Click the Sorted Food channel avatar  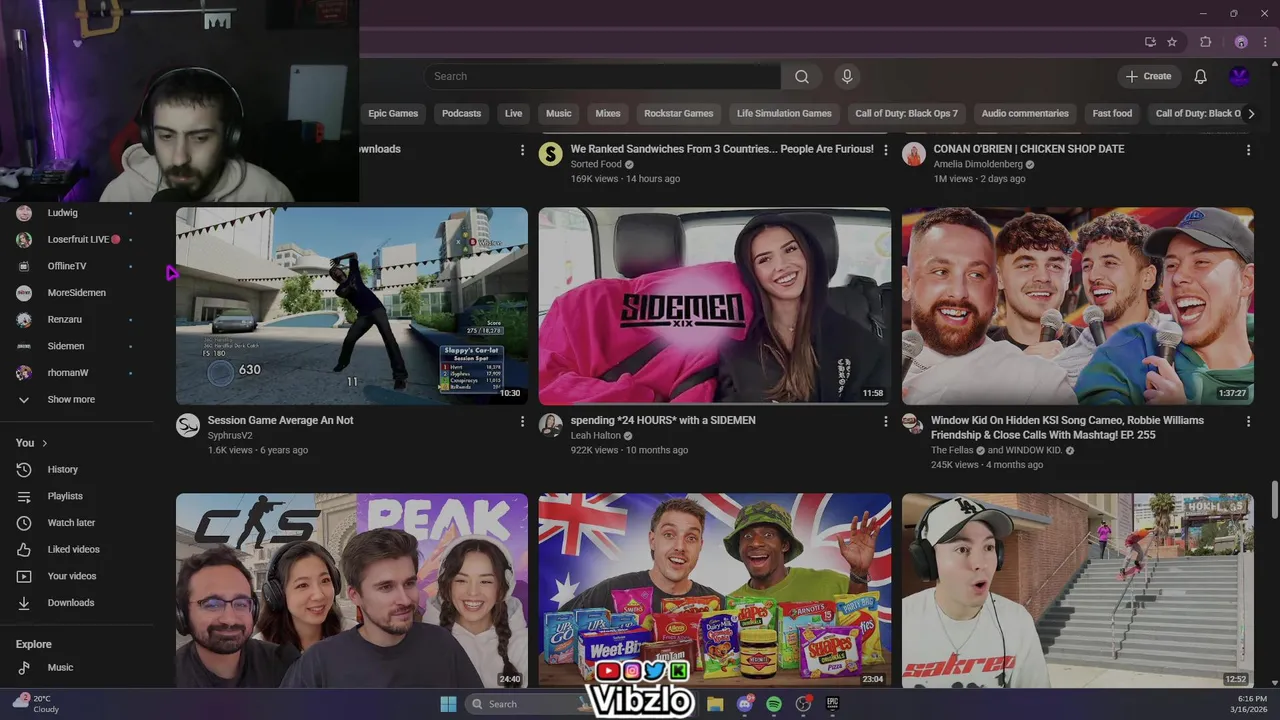click(x=551, y=154)
